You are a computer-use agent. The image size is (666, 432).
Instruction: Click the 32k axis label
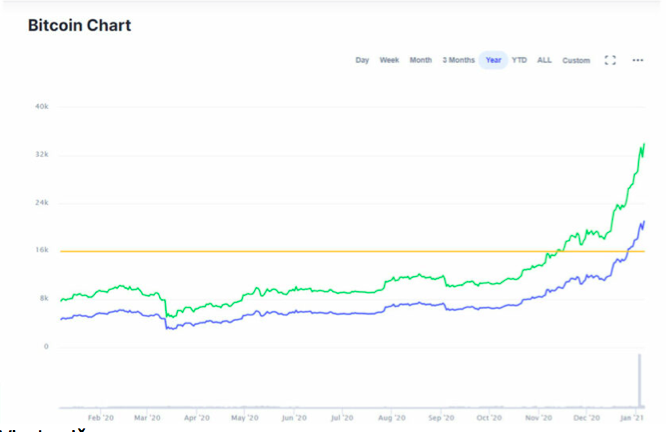[42, 154]
